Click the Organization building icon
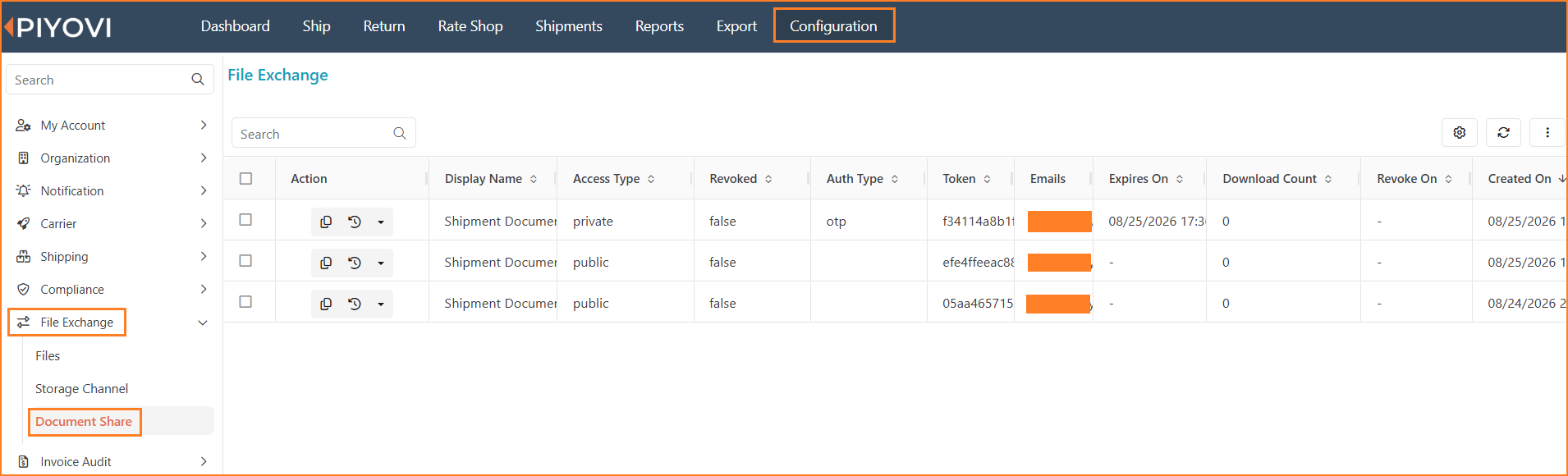Screen dimensions: 1568x476 (x=23, y=158)
